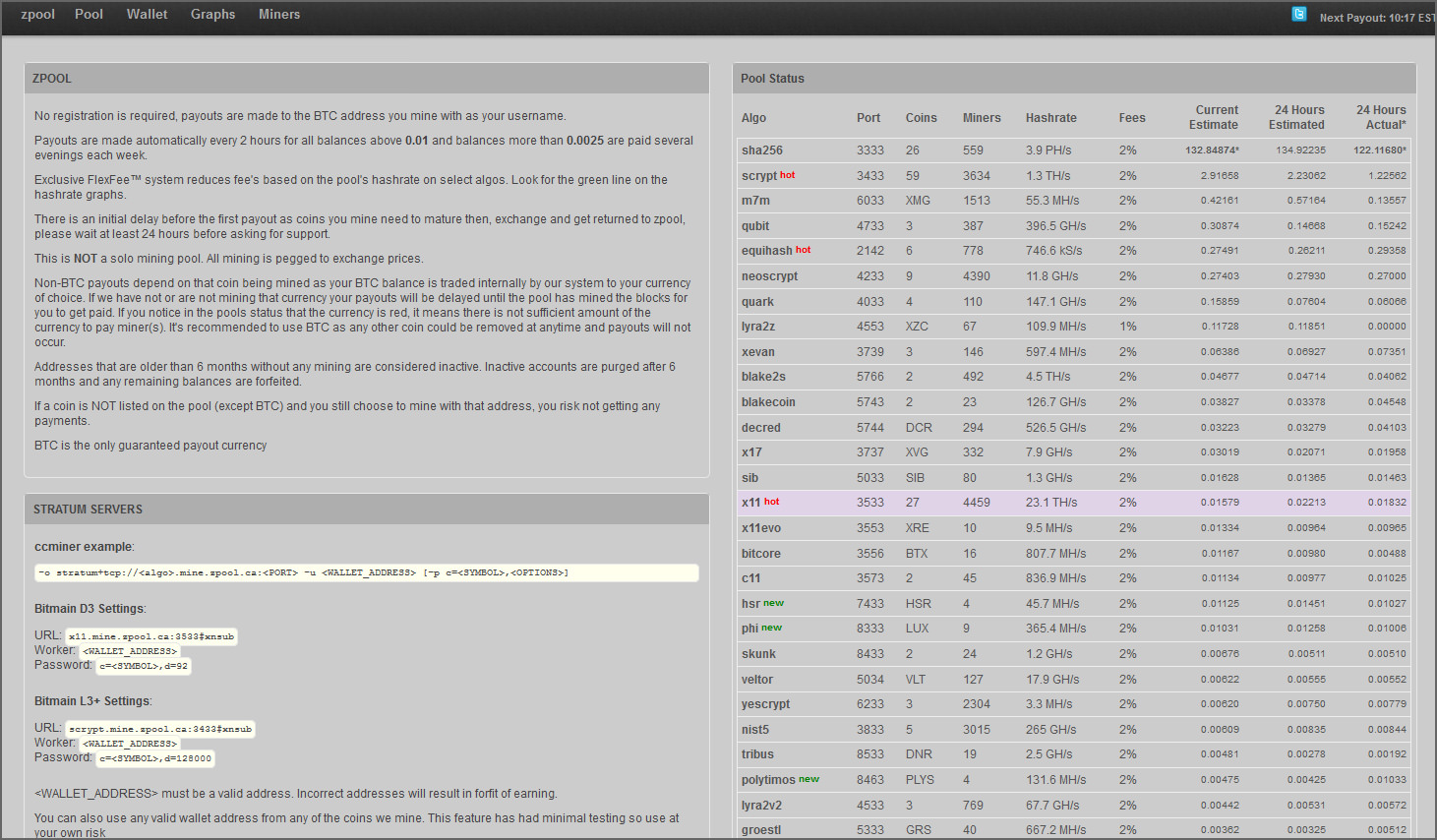
Task: Open the Wallet menu item
Action: pos(148,14)
